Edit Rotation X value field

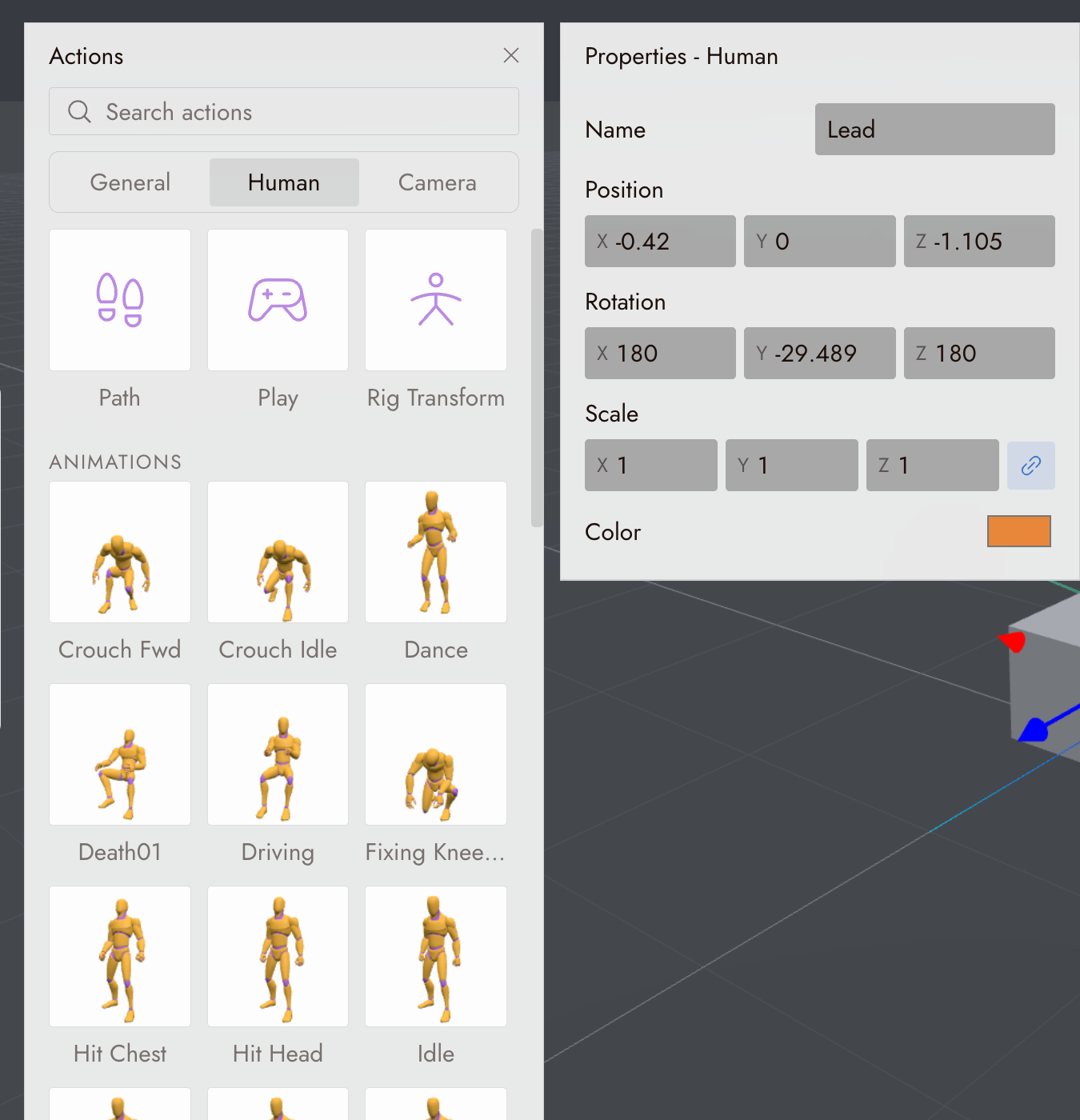[660, 353]
